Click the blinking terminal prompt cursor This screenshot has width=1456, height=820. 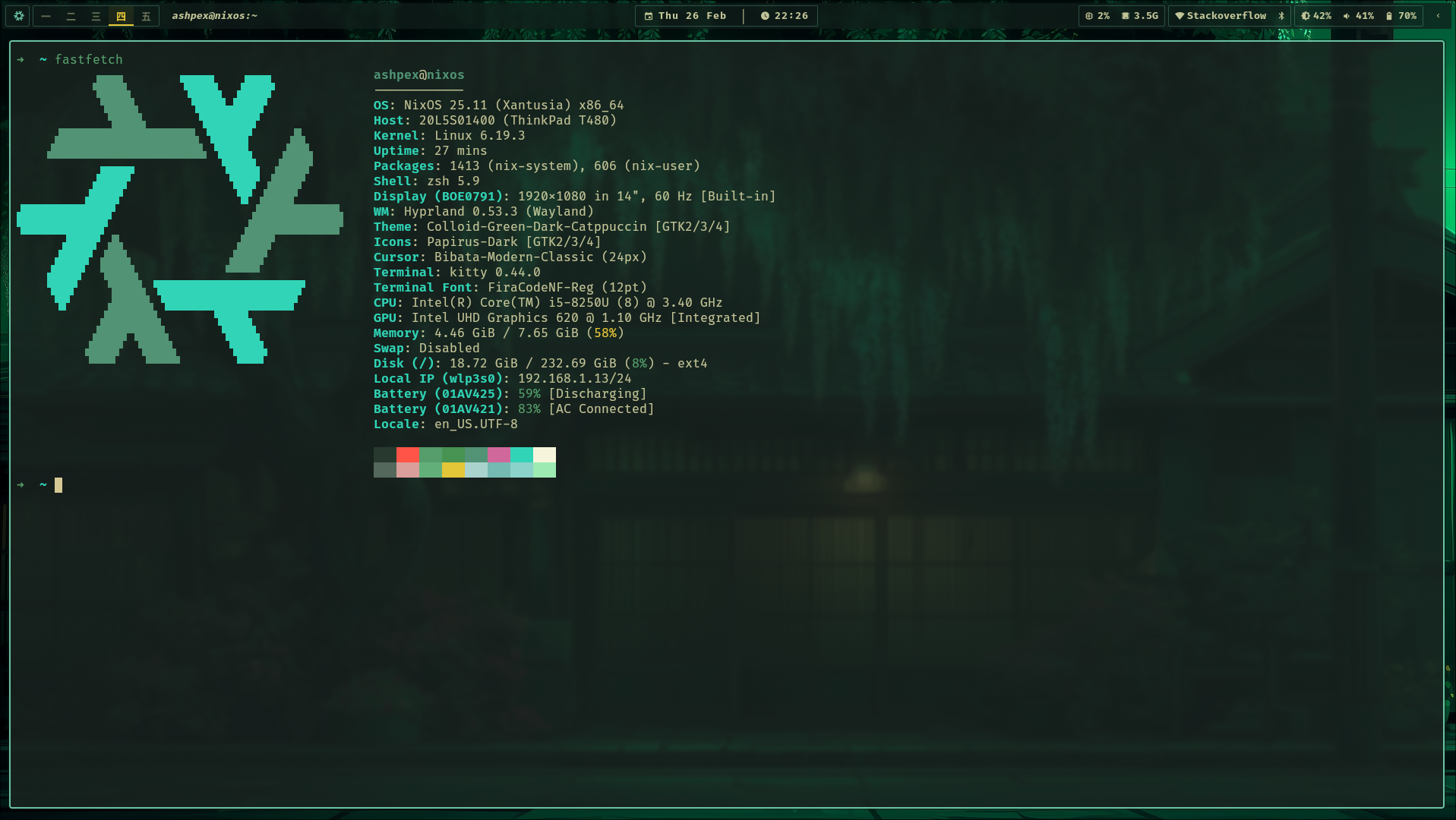[58, 484]
